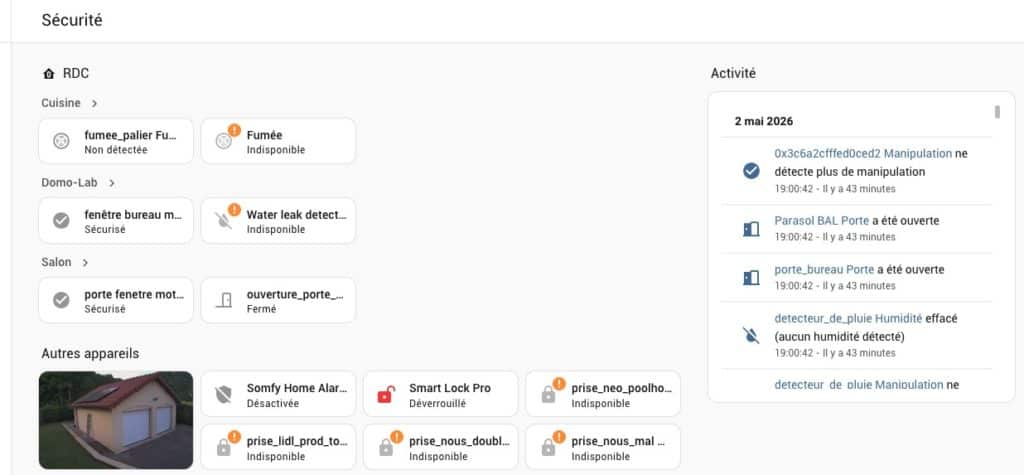Click the Somfy Home Alarm shield icon
This screenshot has width=1024, height=475.
coord(223,395)
